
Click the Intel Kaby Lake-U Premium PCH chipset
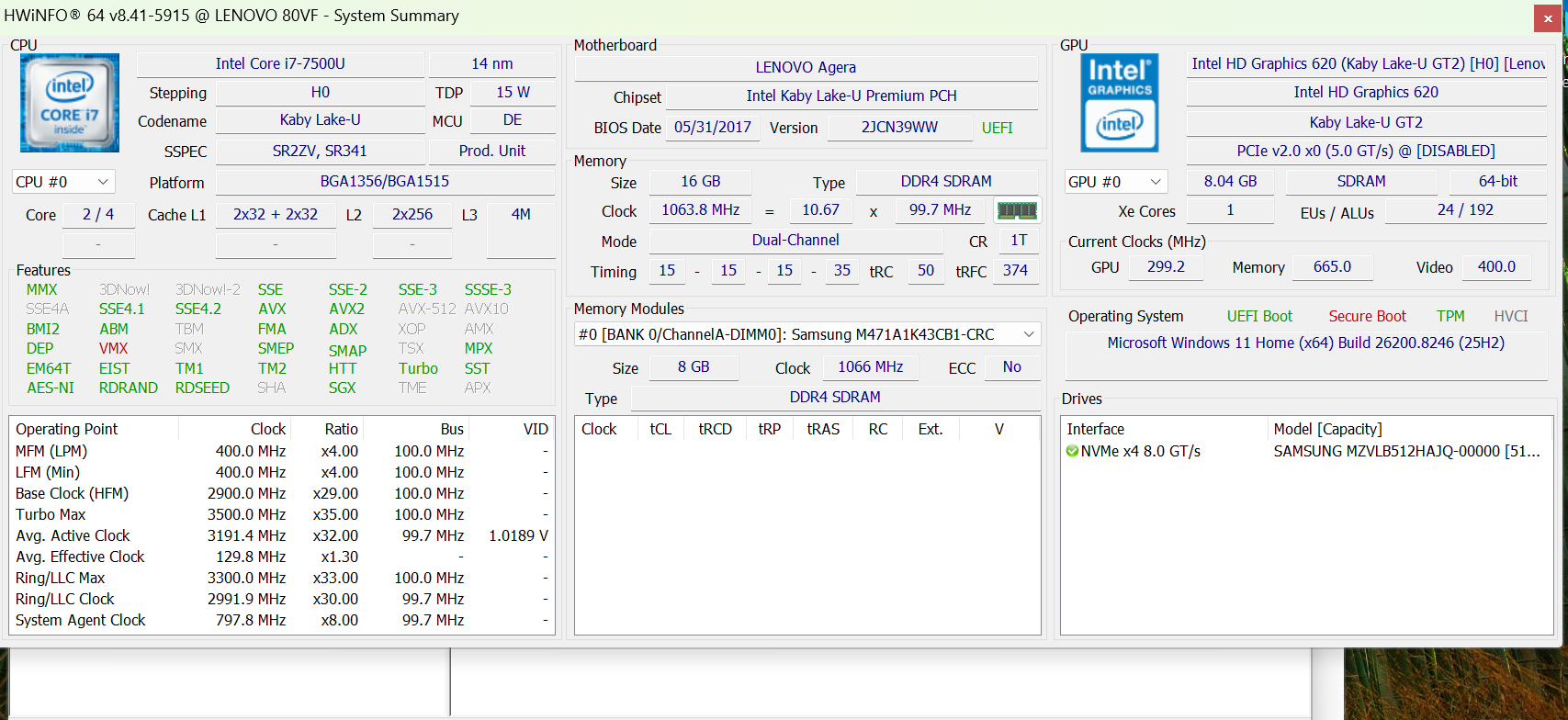[852, 96]
